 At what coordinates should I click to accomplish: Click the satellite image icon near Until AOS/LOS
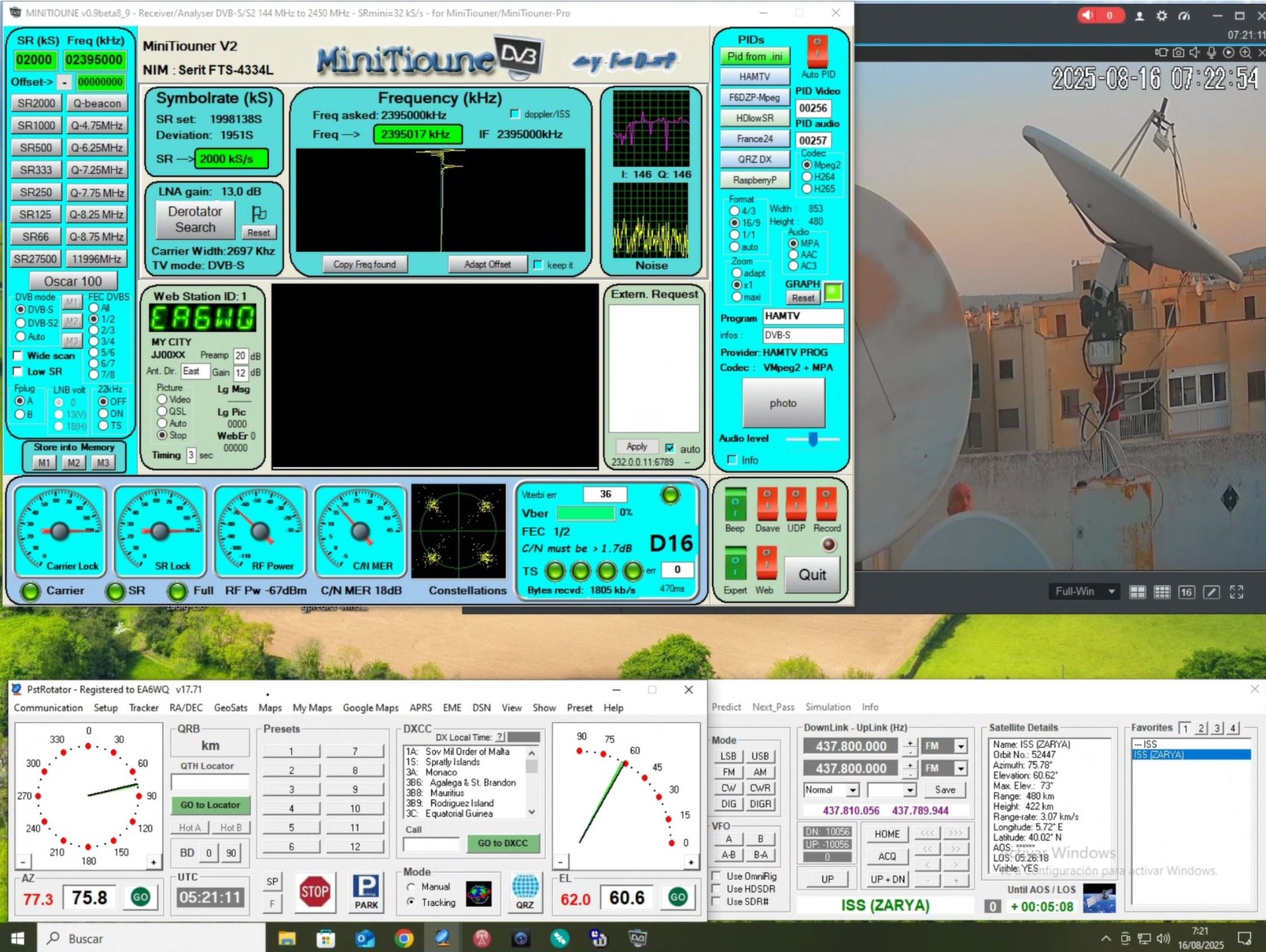(x=1099, y=900)
